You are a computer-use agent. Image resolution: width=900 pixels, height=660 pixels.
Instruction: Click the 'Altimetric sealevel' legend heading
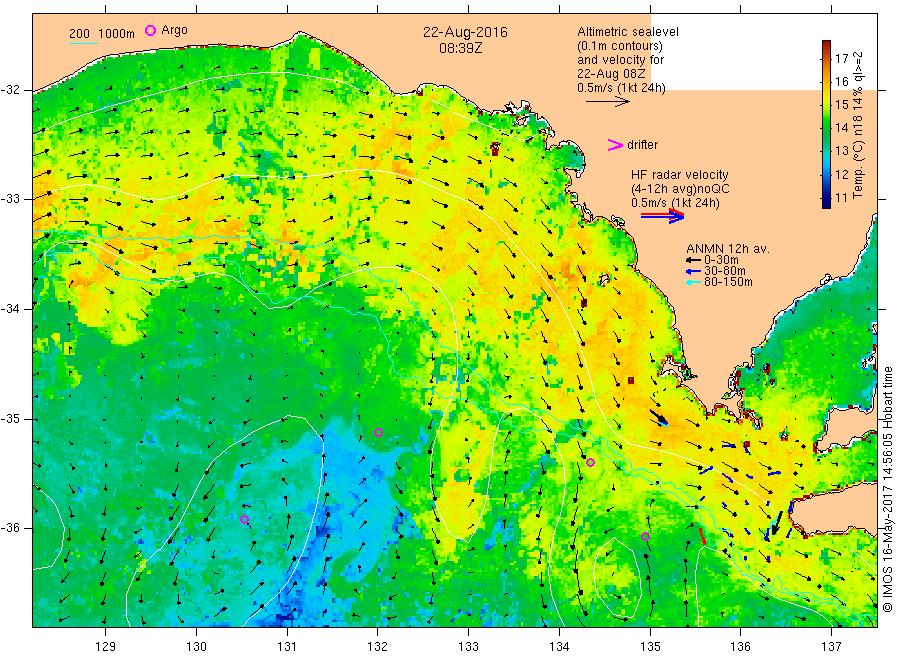628,32
